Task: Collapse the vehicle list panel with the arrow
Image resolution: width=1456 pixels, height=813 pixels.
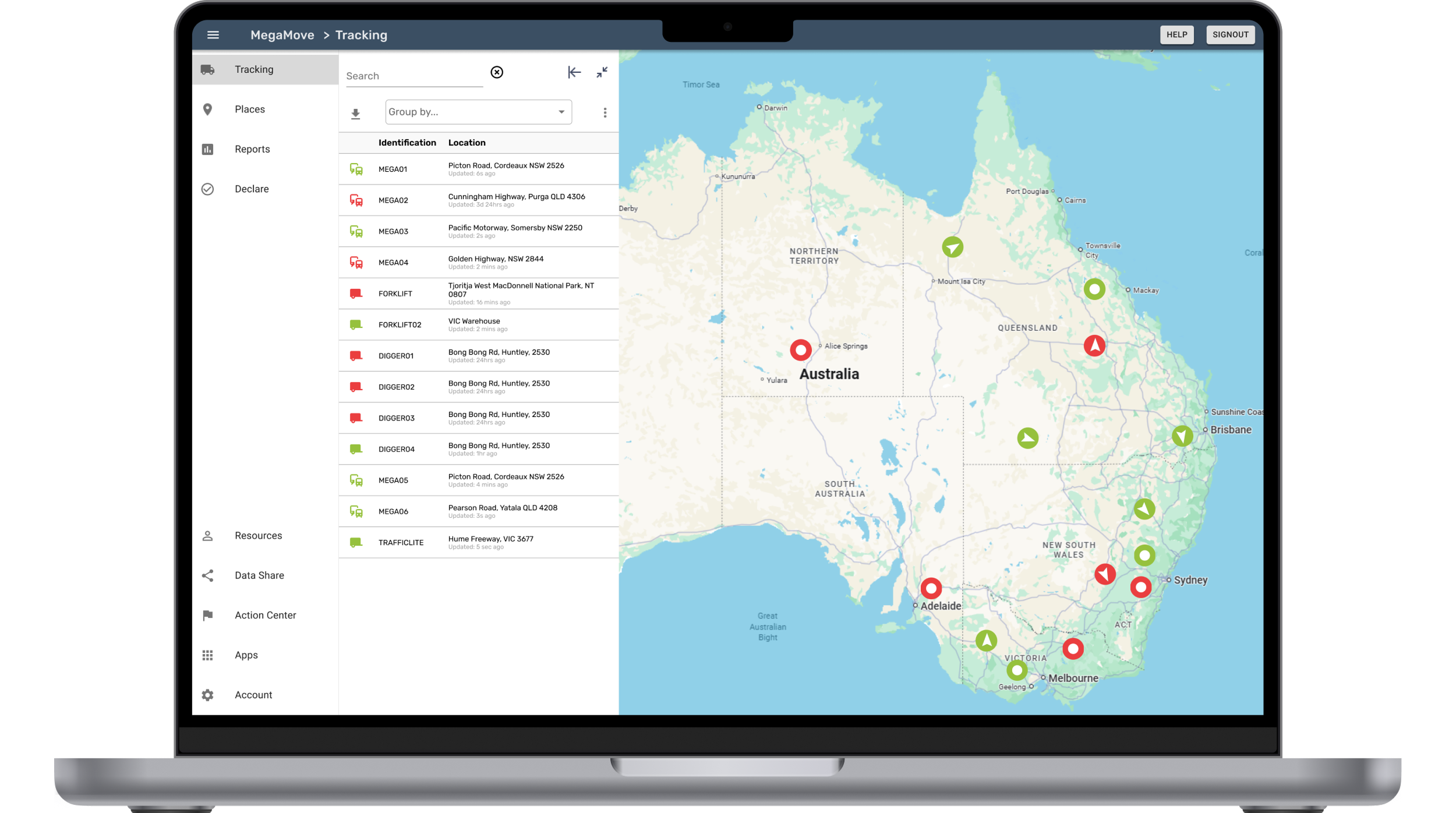Action: 574,72
